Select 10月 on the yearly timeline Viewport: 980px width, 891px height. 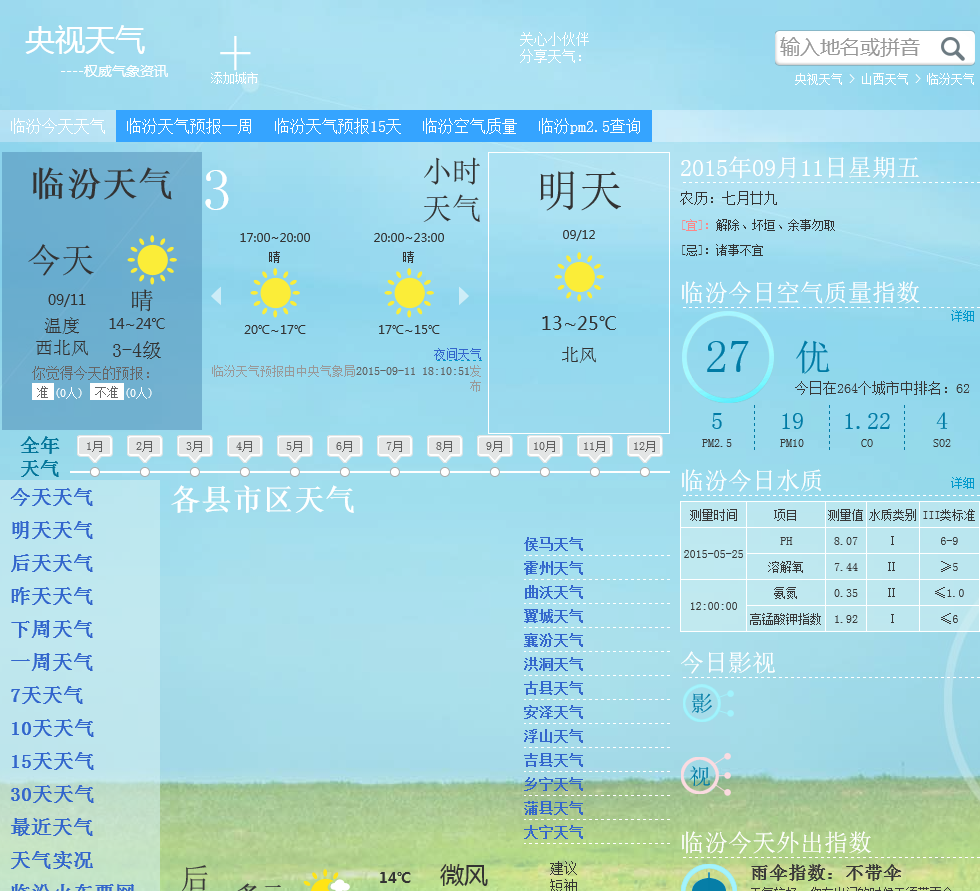(x=544, y=446)
